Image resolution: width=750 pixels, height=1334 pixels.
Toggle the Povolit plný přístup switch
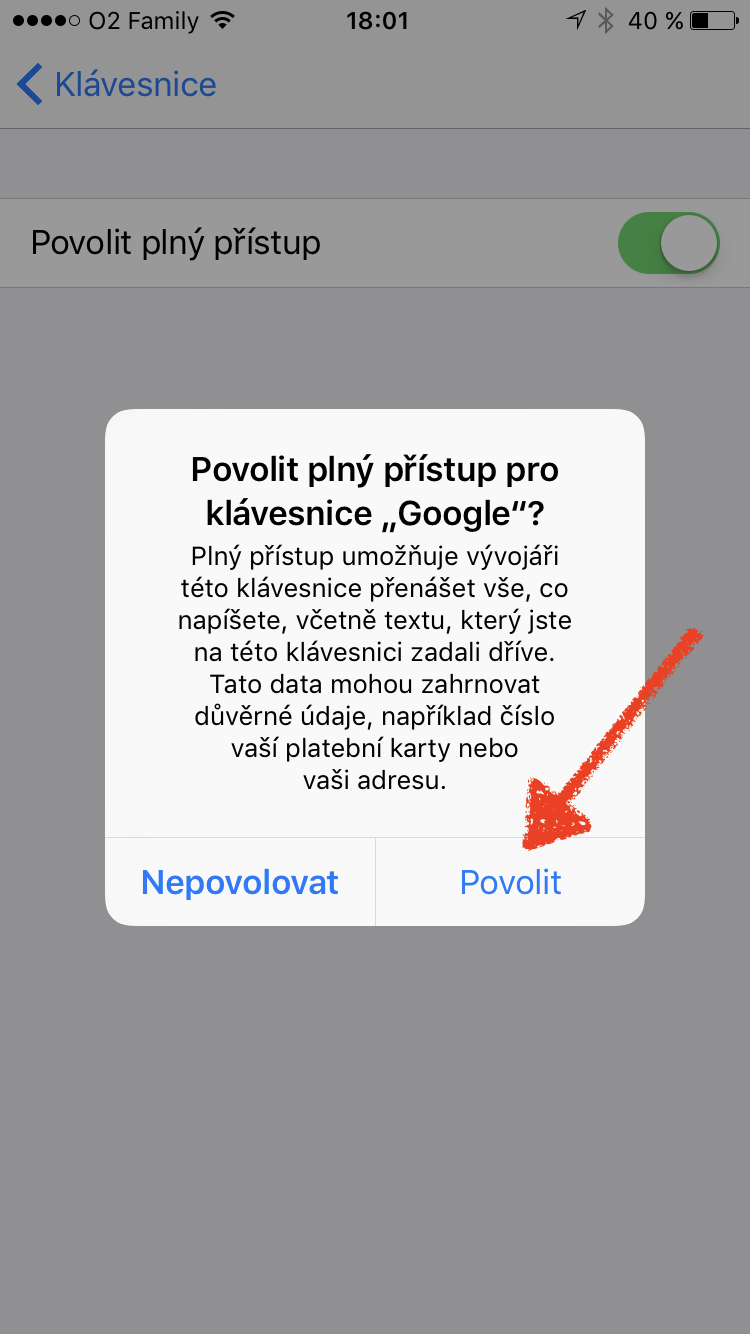click(669, 243)
